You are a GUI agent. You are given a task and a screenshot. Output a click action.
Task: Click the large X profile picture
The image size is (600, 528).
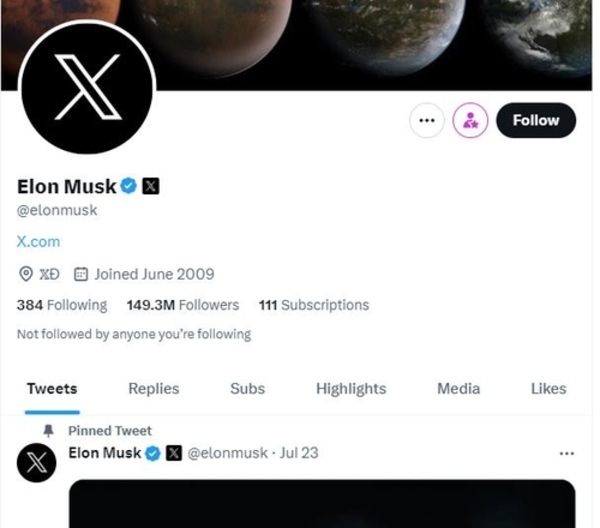87,88
